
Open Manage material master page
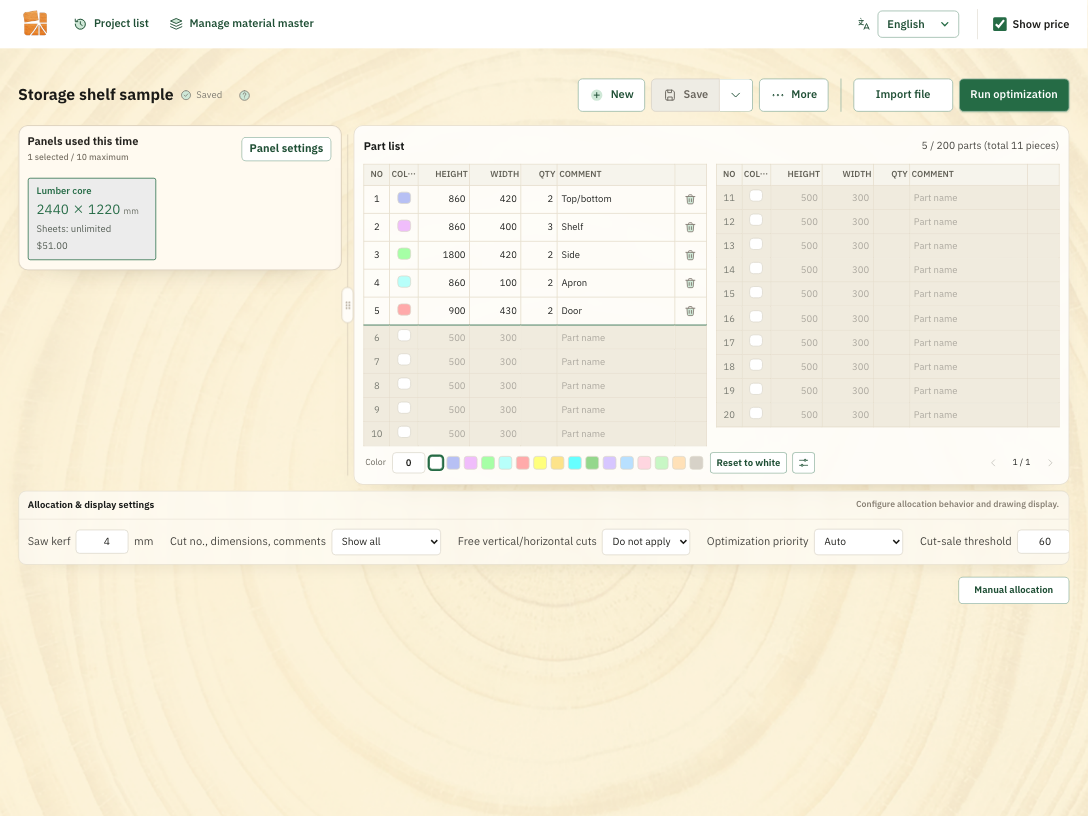[241, 24]
